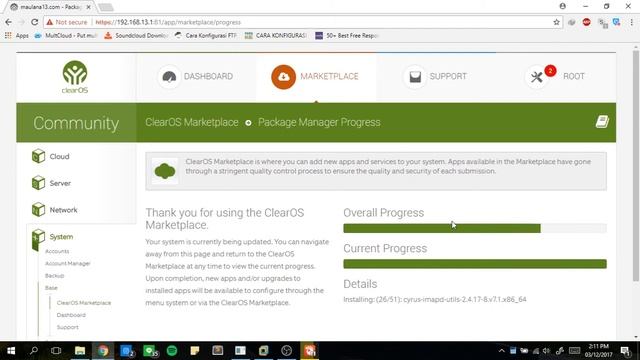Viewport: 640px width, 360px height.
Task: Open Base under System
Action: coord(51,288)
